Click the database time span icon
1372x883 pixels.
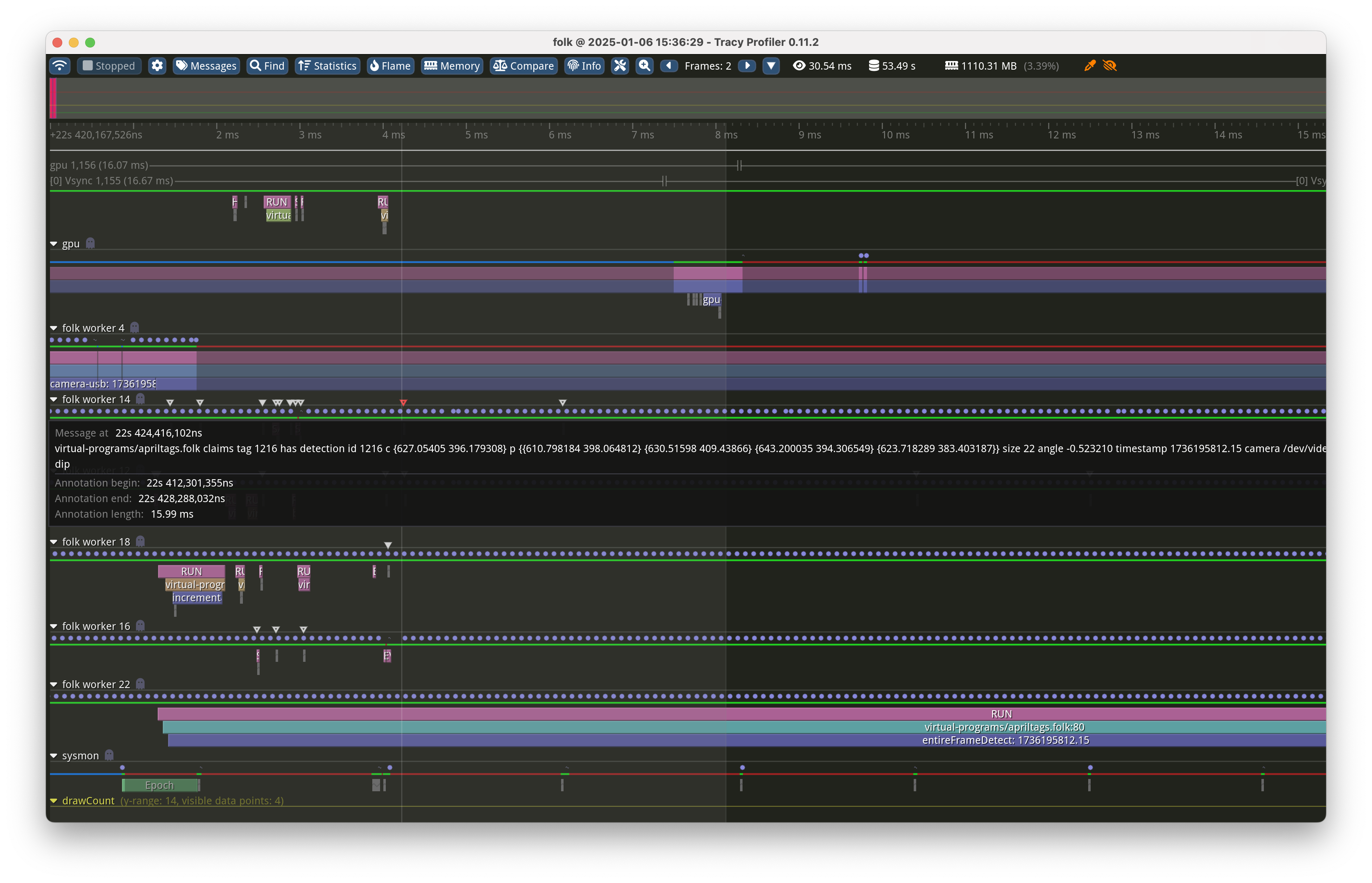point(874,66)
